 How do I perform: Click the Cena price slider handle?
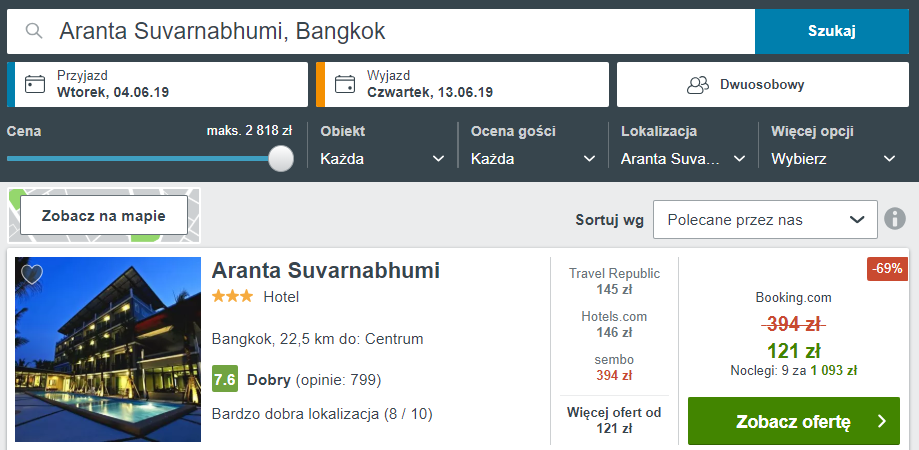pyautogui.click(x=281, y=158)
